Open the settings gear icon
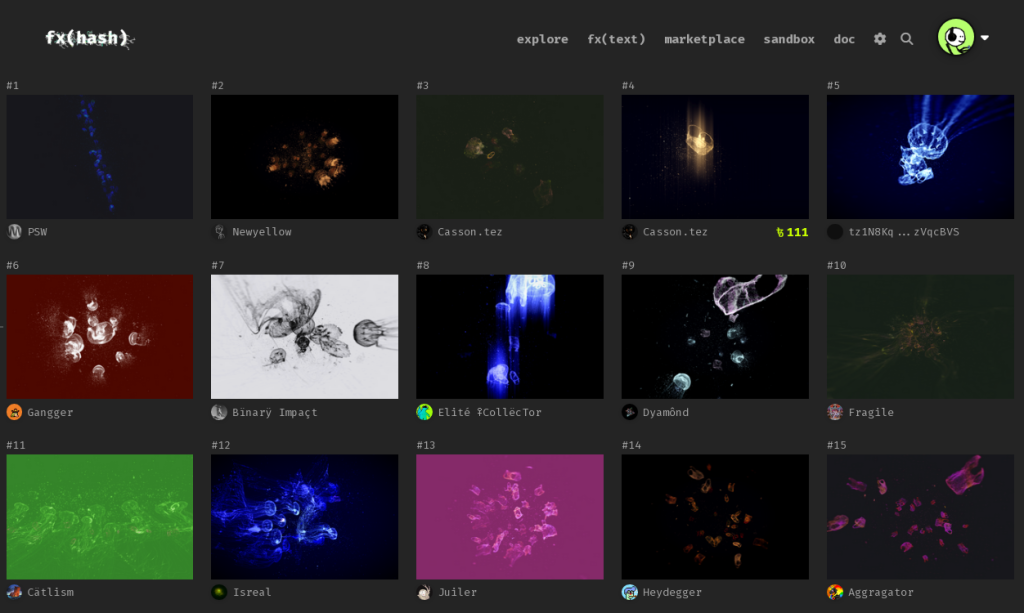The image size is (1024, 613). [x=880, y=39]
